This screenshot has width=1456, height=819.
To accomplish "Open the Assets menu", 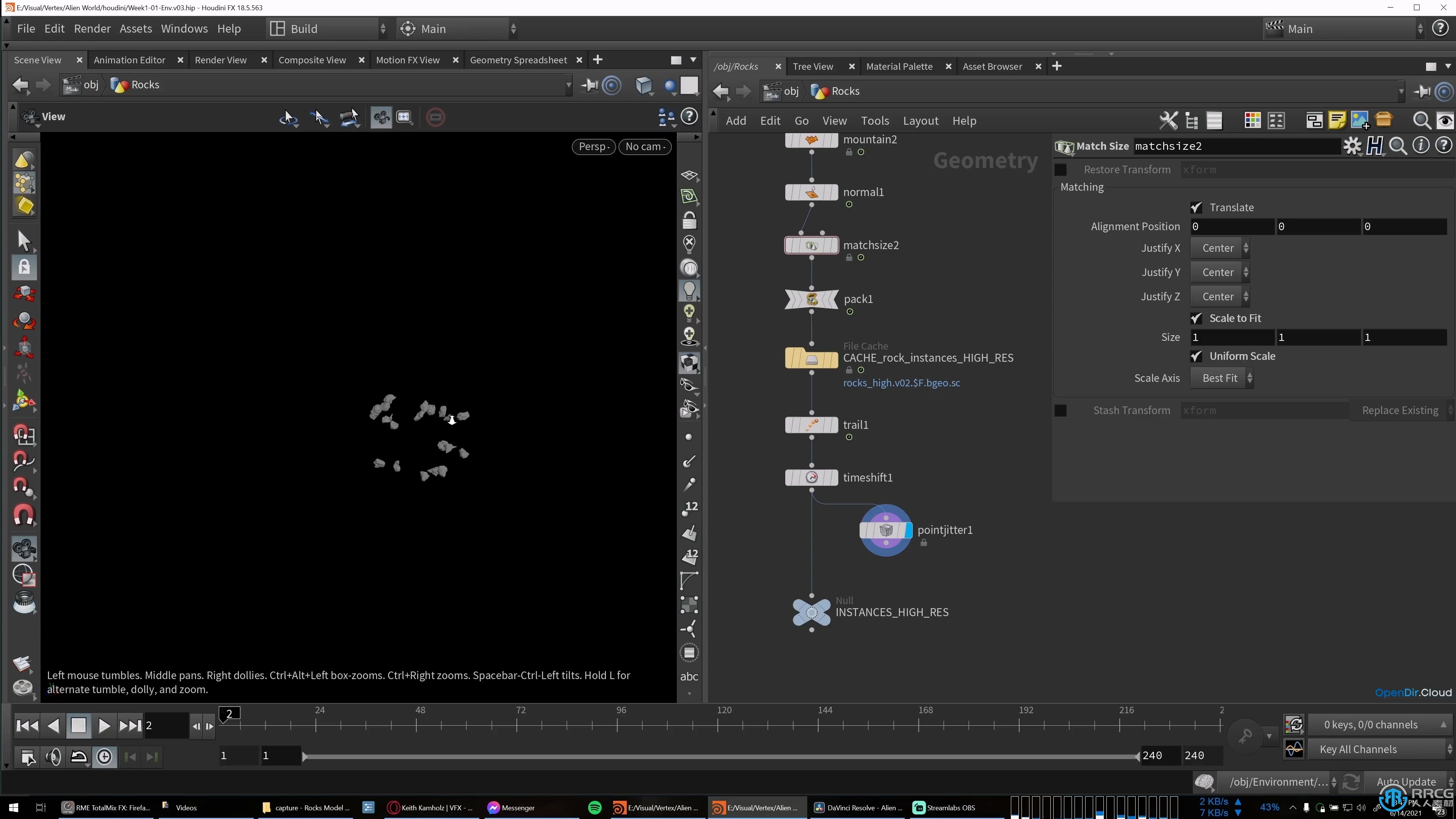I will tap(135, 28).
